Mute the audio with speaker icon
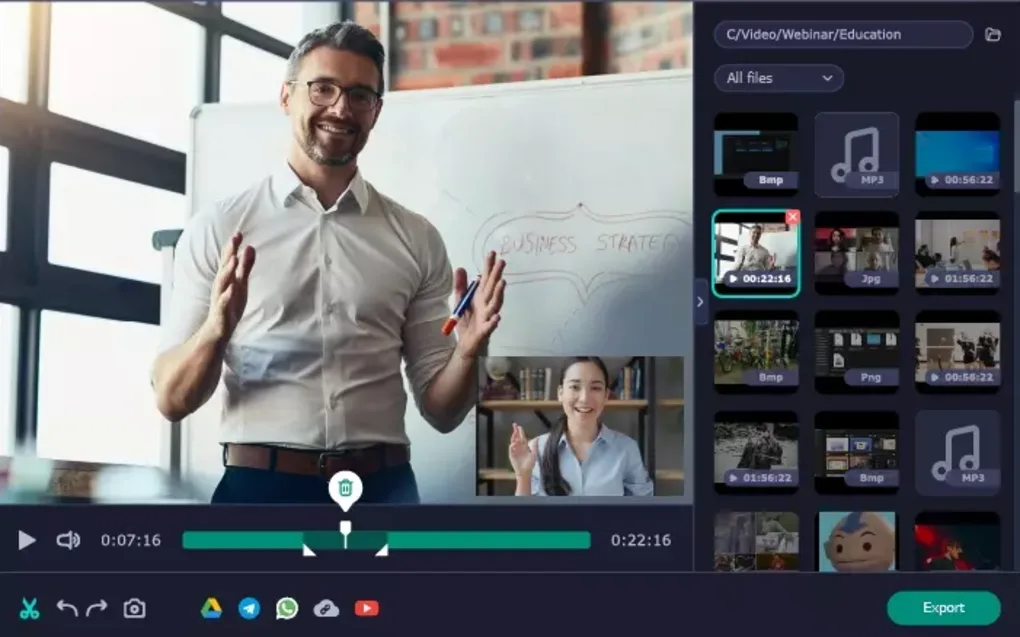The width and height of the screenshot is (1020, 637). 68,540
